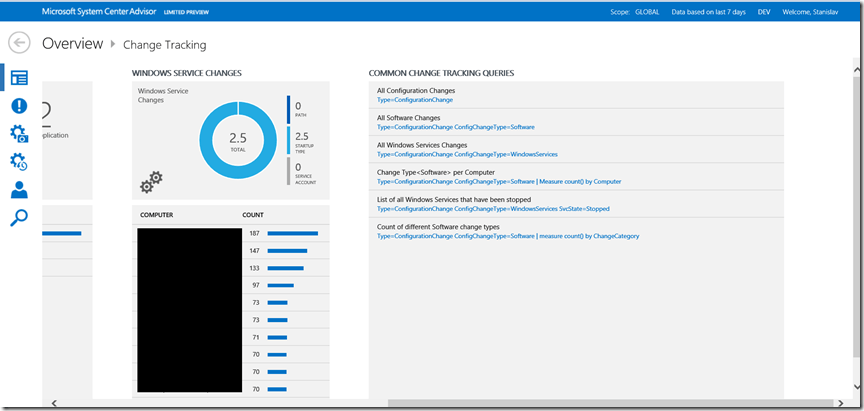Screen dimensions: 864x411
Task: Open the alerts exclamation sidebar icon
Action: 18,106
